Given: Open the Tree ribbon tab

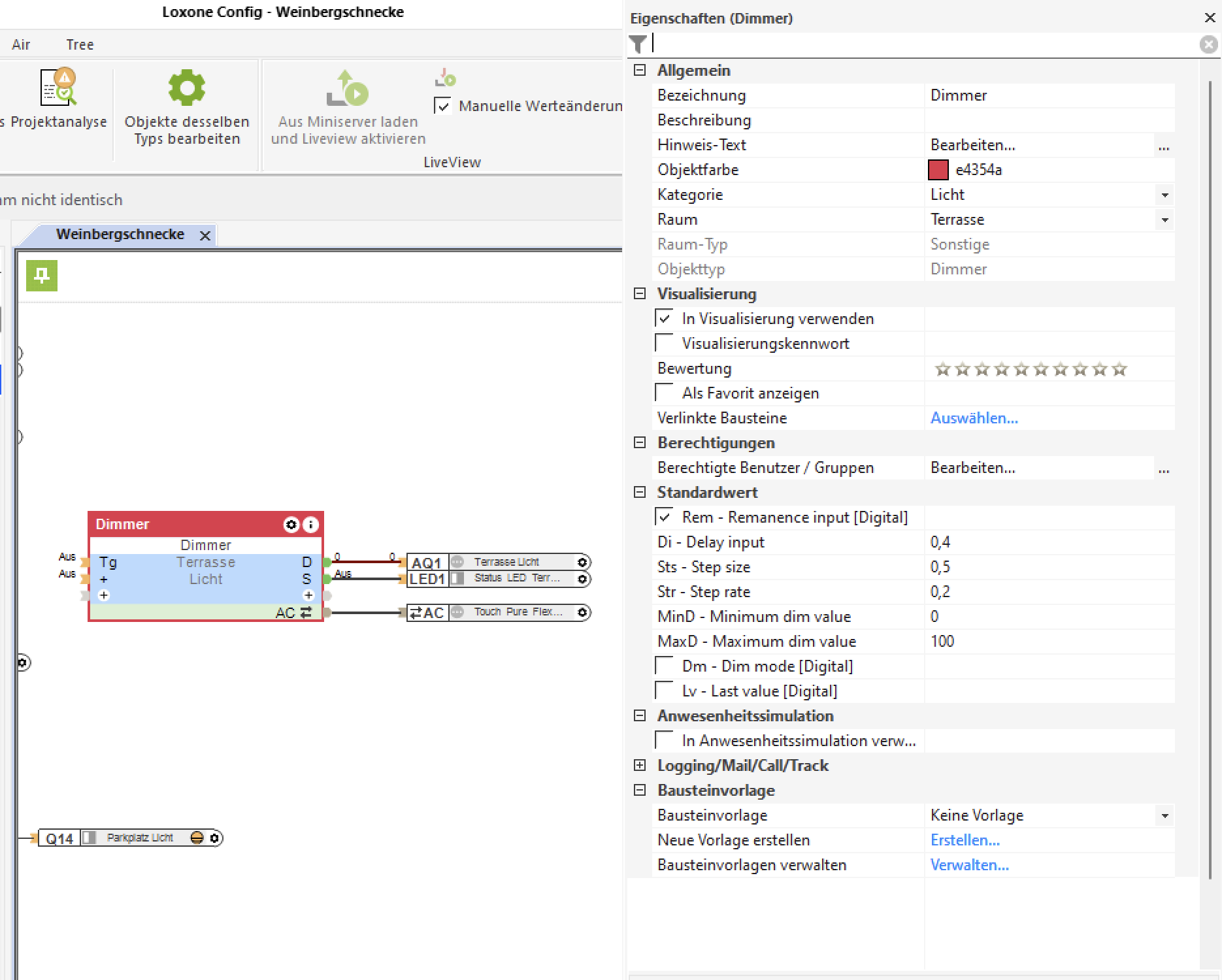Looking at the screenshot, I should [80, 44].
